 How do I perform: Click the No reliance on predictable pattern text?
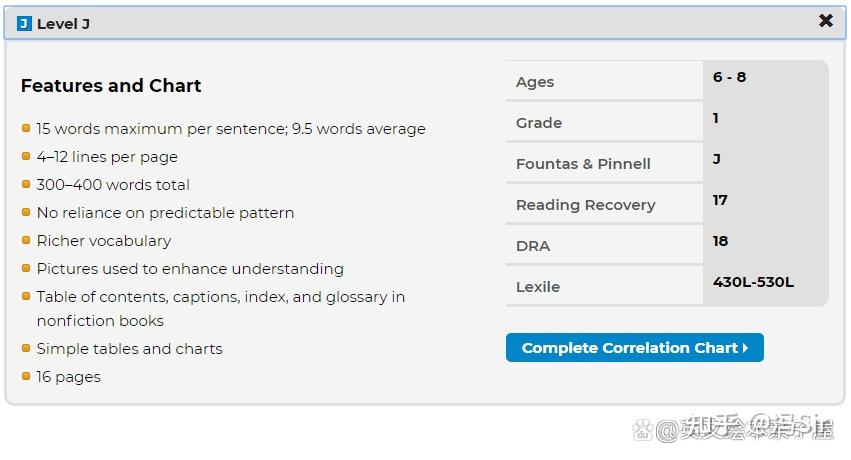(x=165, y=213)
